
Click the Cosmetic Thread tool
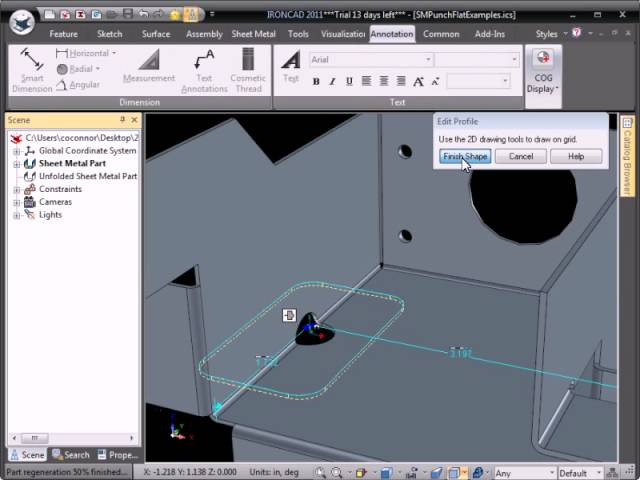(x=248, y=70)
